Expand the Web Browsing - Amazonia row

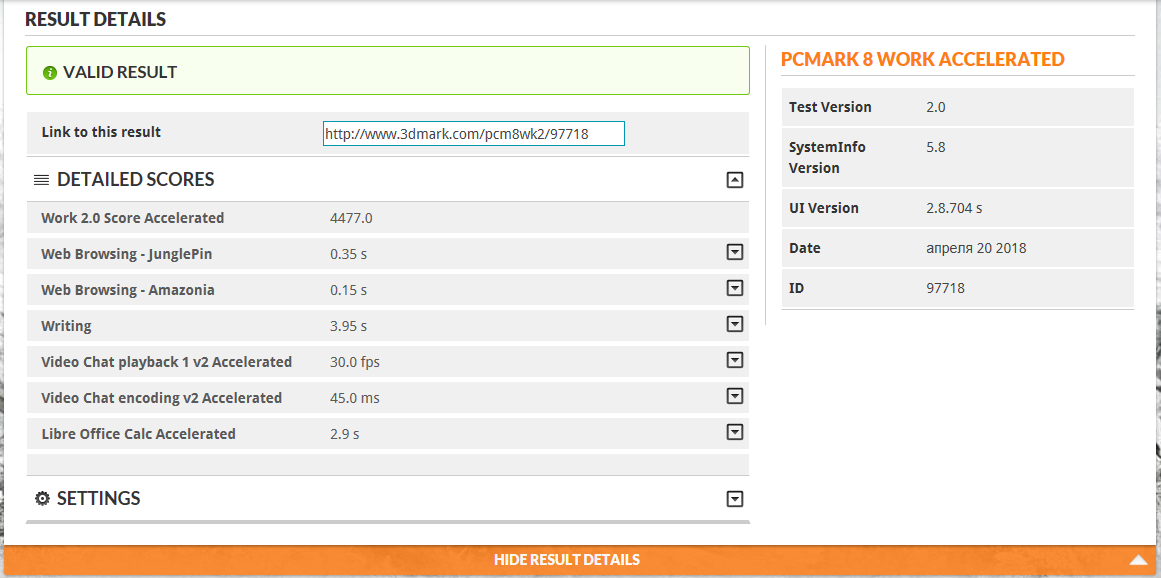[x=735, y=289]
